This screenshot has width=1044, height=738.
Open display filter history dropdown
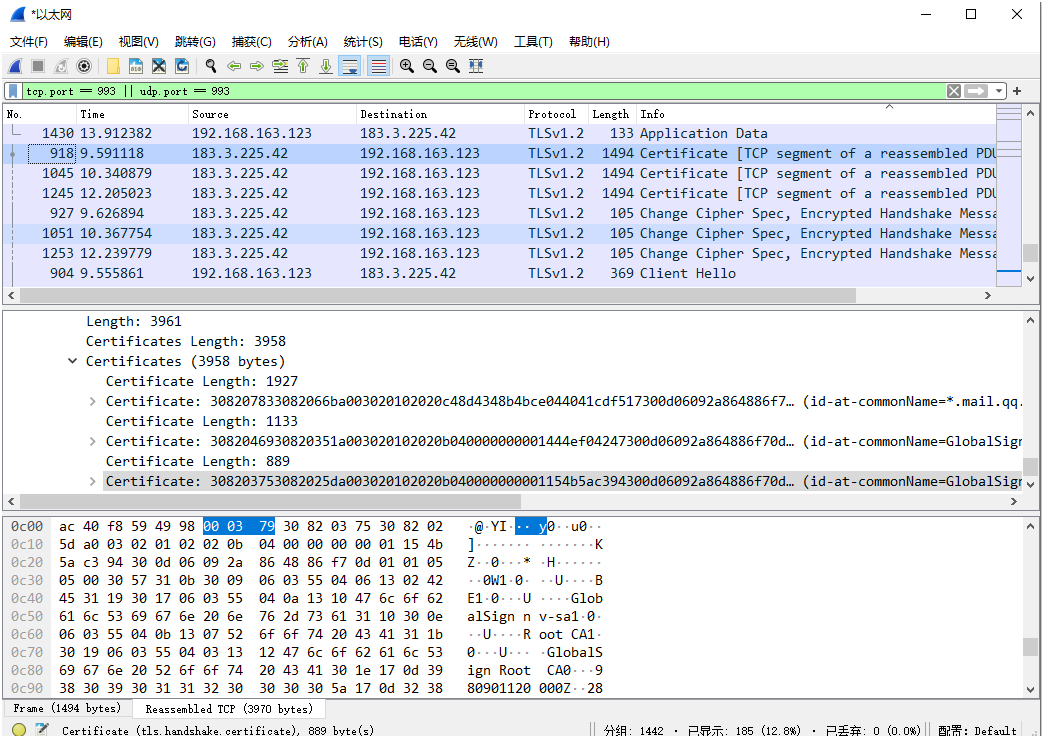coord(998,91)
